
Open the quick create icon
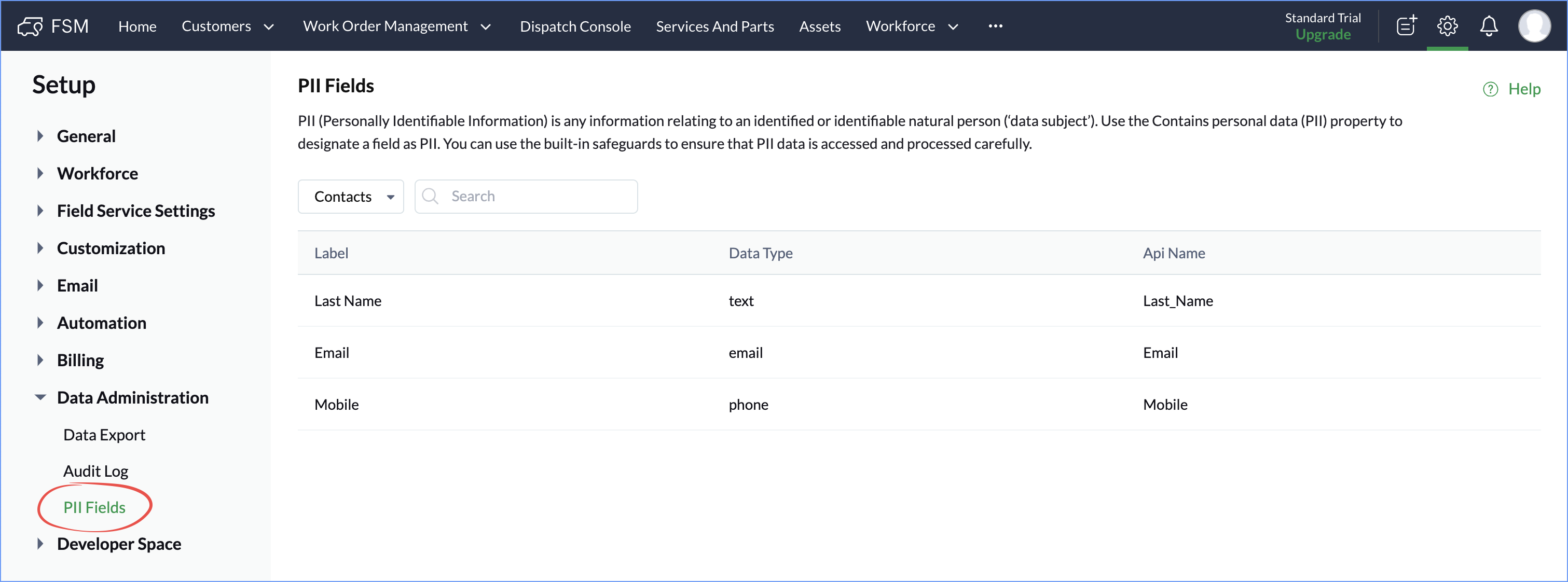pyautogui.click(x=1406, y=26)
